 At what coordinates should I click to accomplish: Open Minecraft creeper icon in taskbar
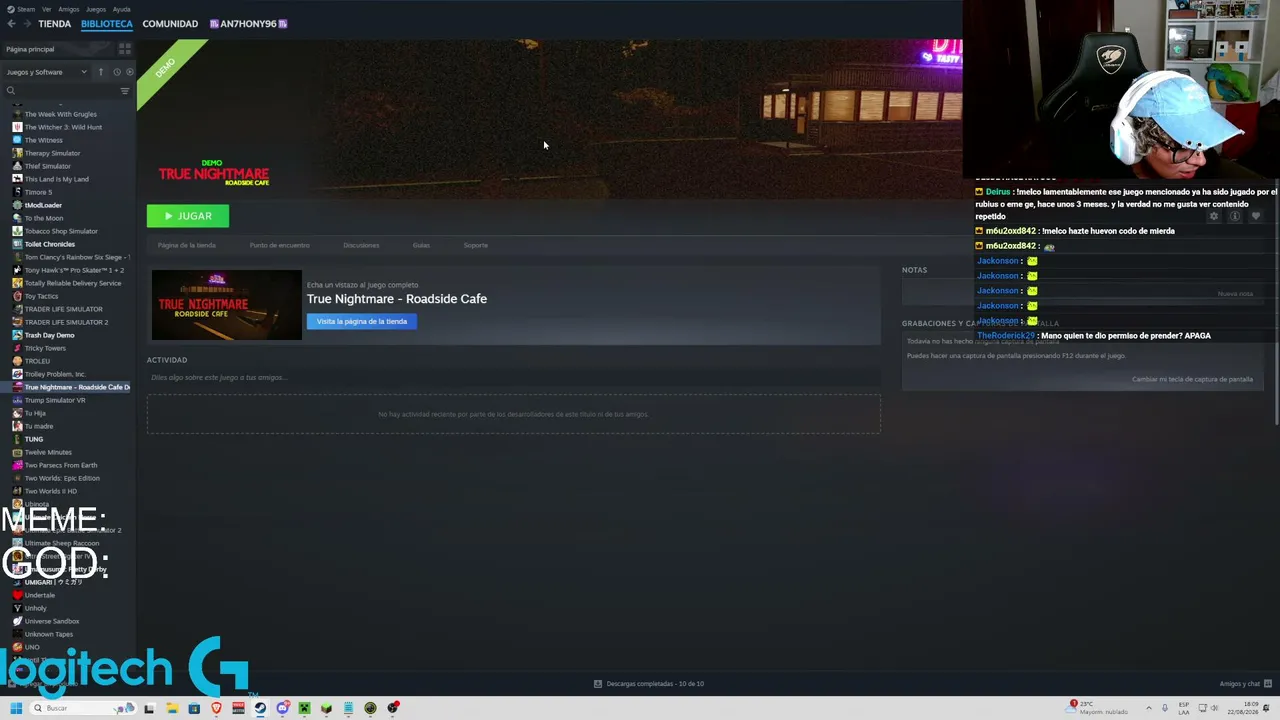[304, 708]
